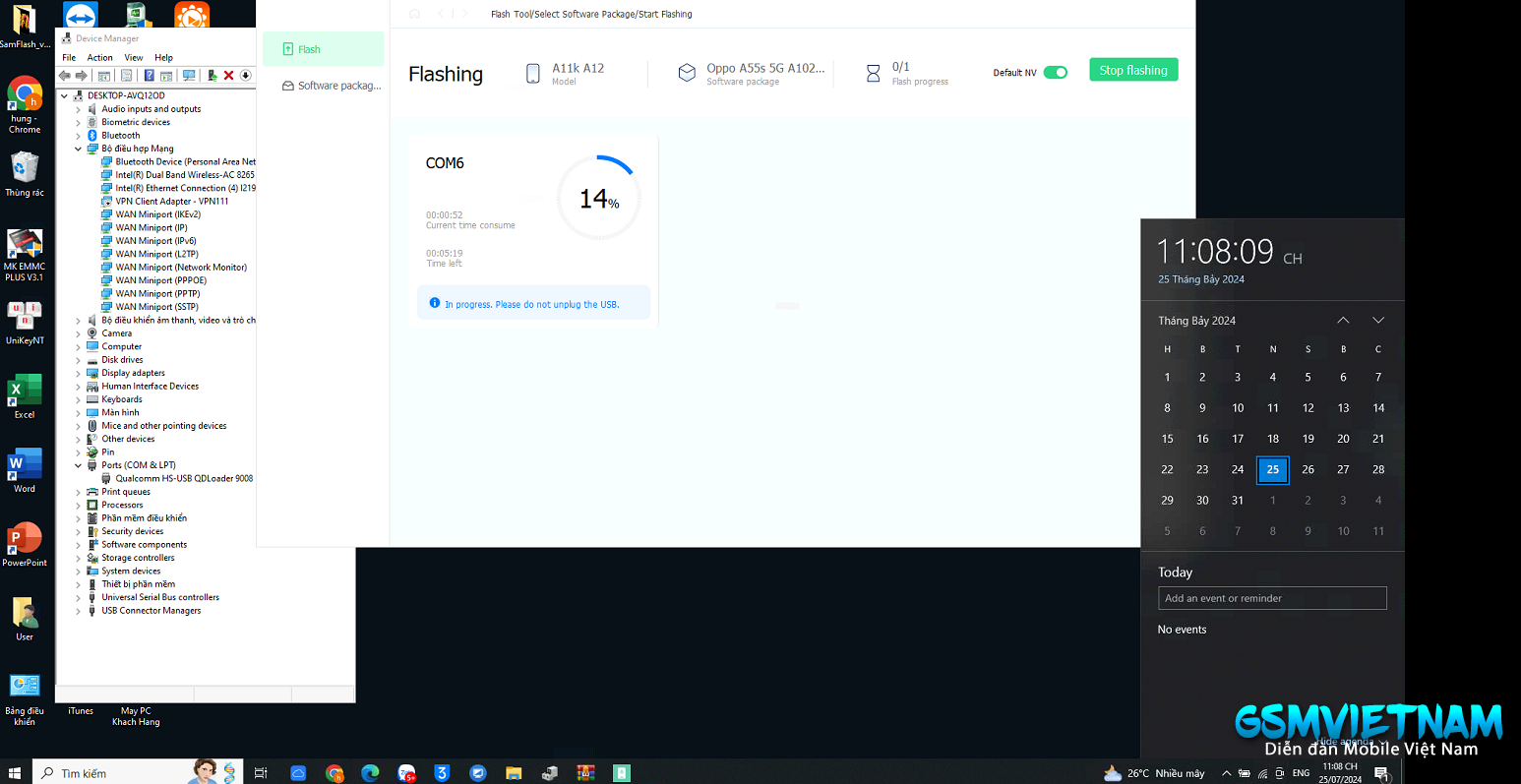Click the Wi-Fi network tray icon
Viewport: 1521px width, 784px height.
click(1262, 773)
